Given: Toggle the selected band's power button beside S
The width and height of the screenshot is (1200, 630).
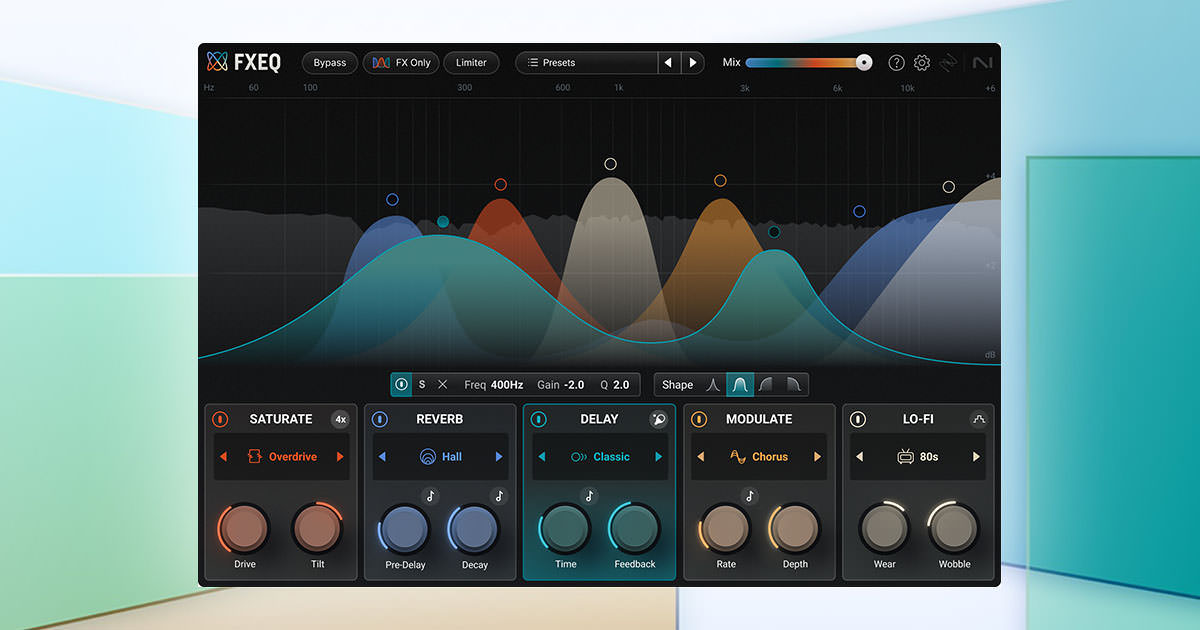Looking at the screenshot, I should point(402,385).
